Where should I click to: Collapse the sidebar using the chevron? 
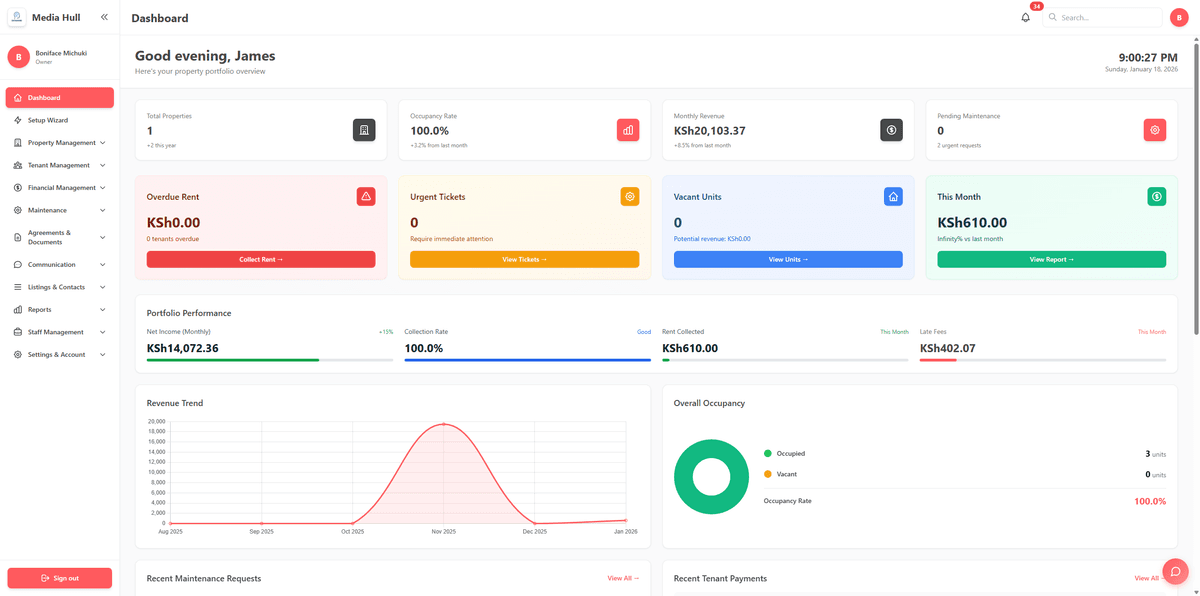[103, 16]
